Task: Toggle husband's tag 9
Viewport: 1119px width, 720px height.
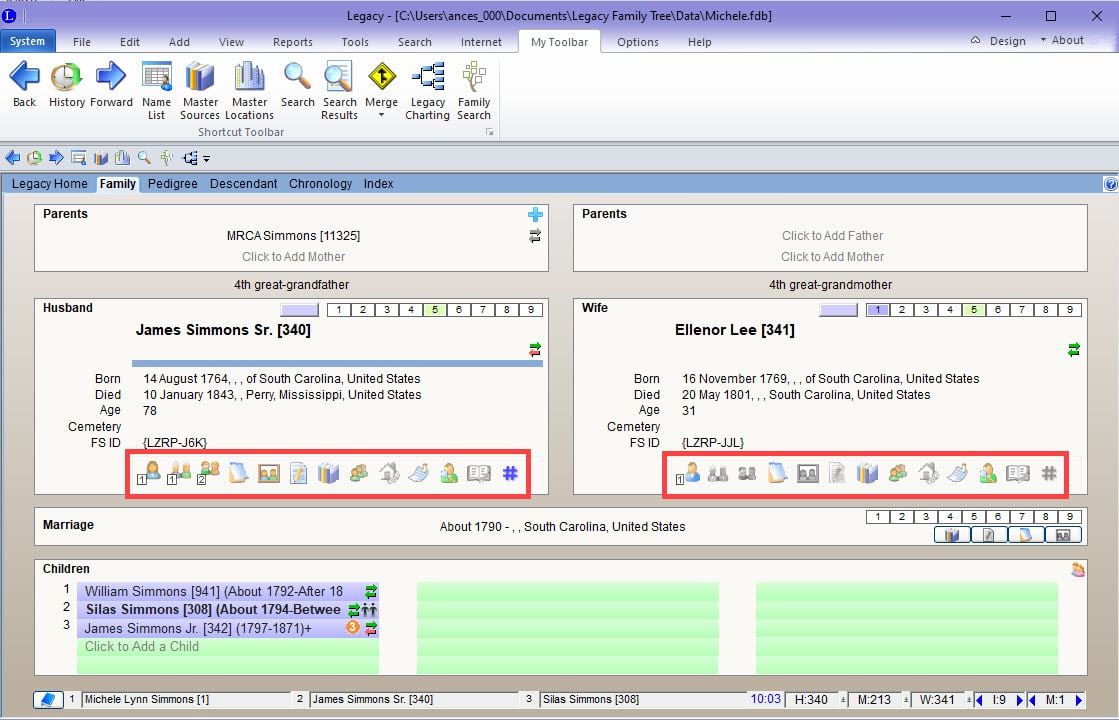Action: (x=531, y=310)
